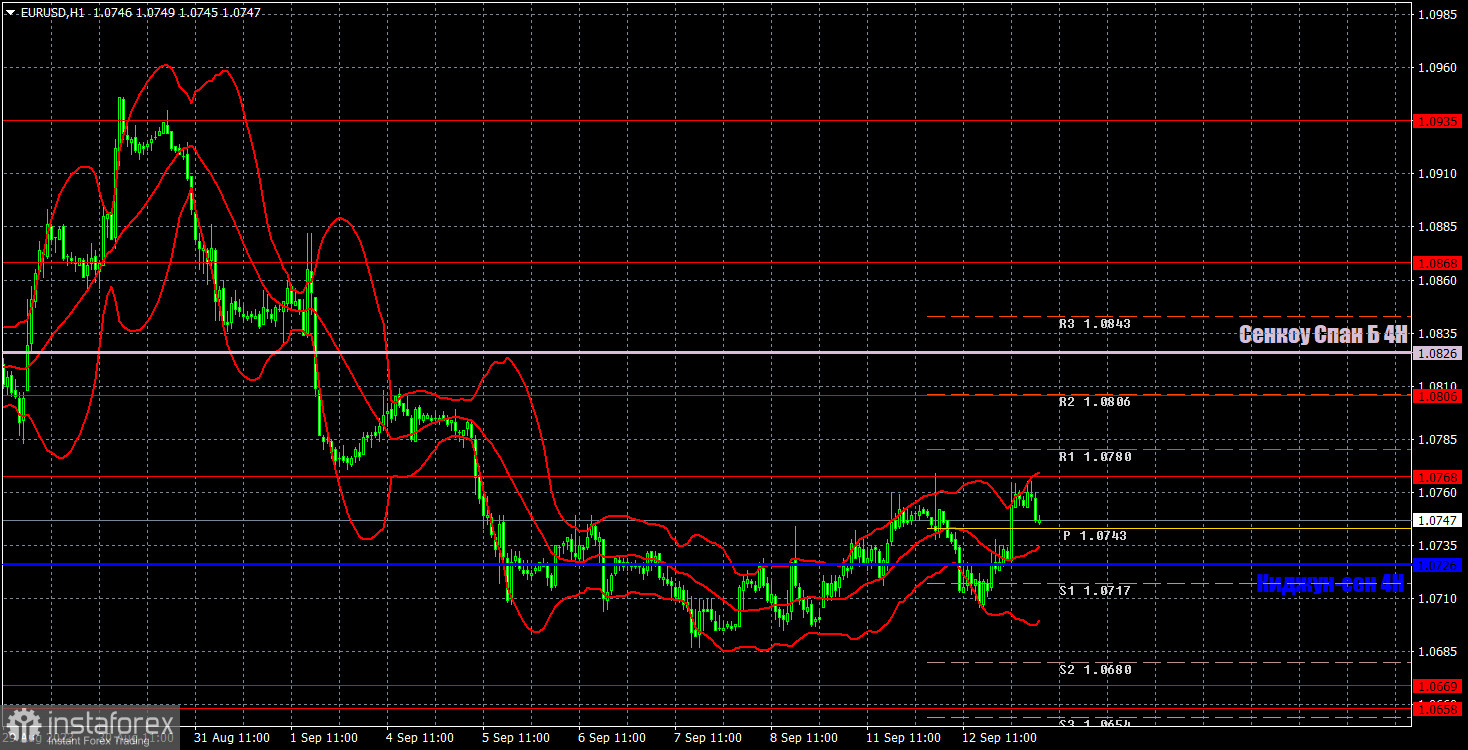1468x750 pixels.
Task: Select the 1.0985 price axis label
Action: [x=1439, y=15]
